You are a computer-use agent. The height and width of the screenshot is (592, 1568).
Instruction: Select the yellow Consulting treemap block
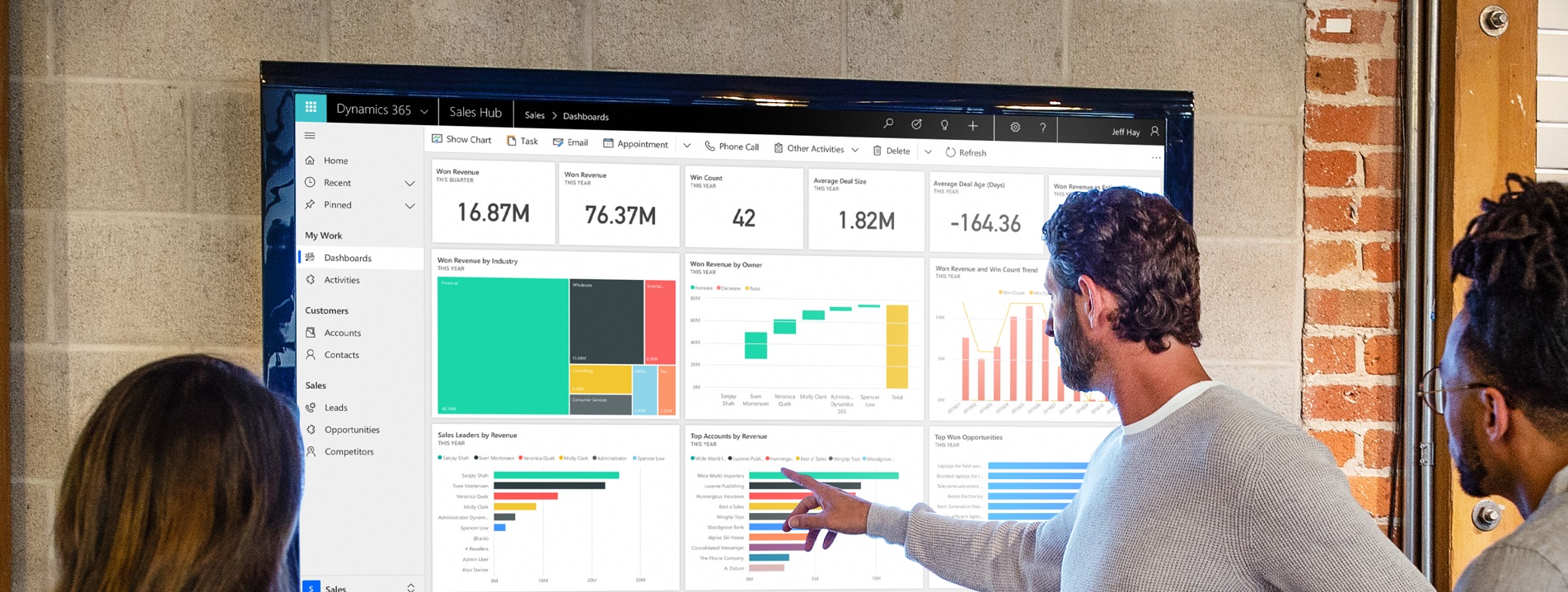[x=601, y=380]
